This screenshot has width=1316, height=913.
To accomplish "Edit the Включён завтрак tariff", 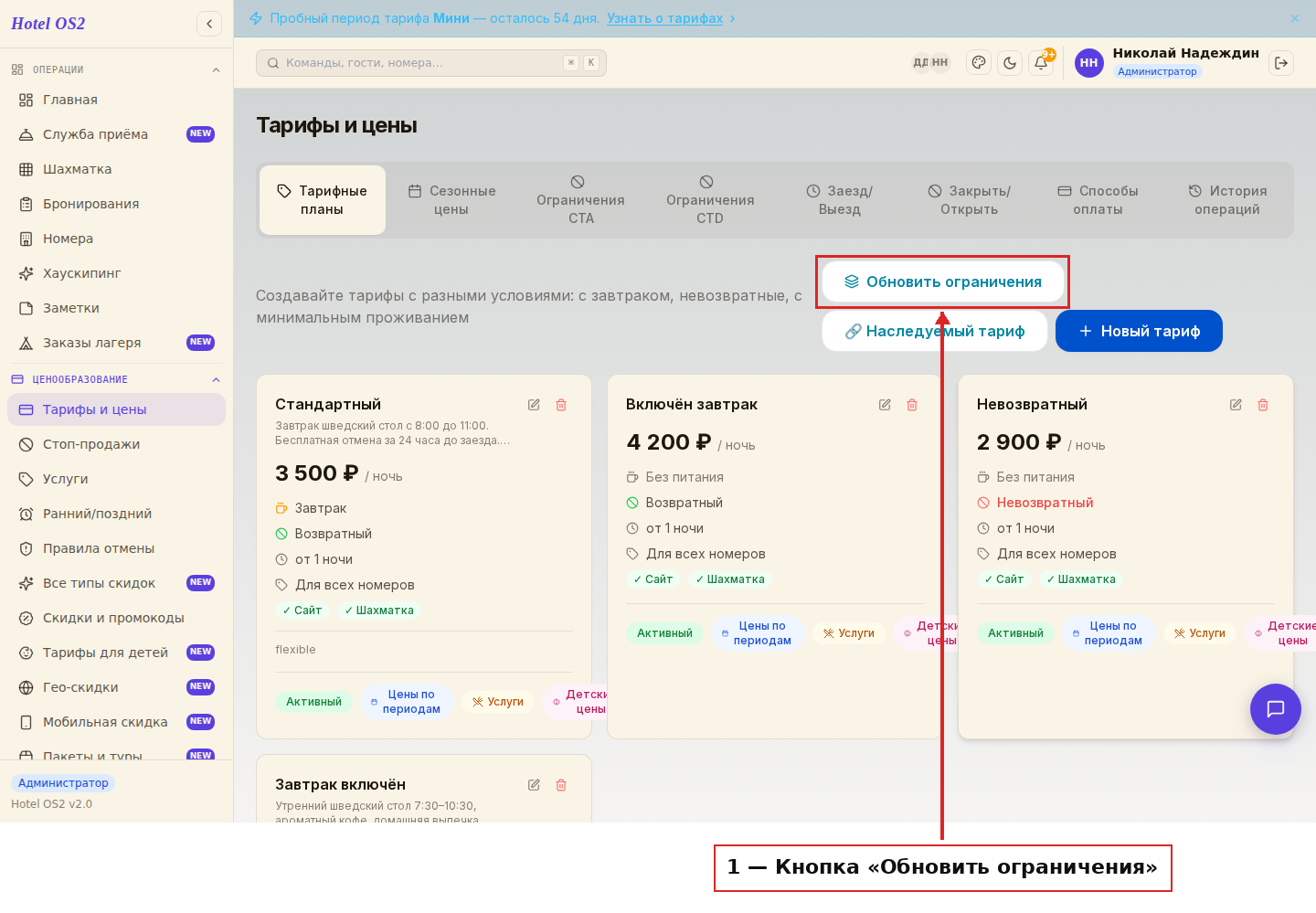I will coord(885,405).
